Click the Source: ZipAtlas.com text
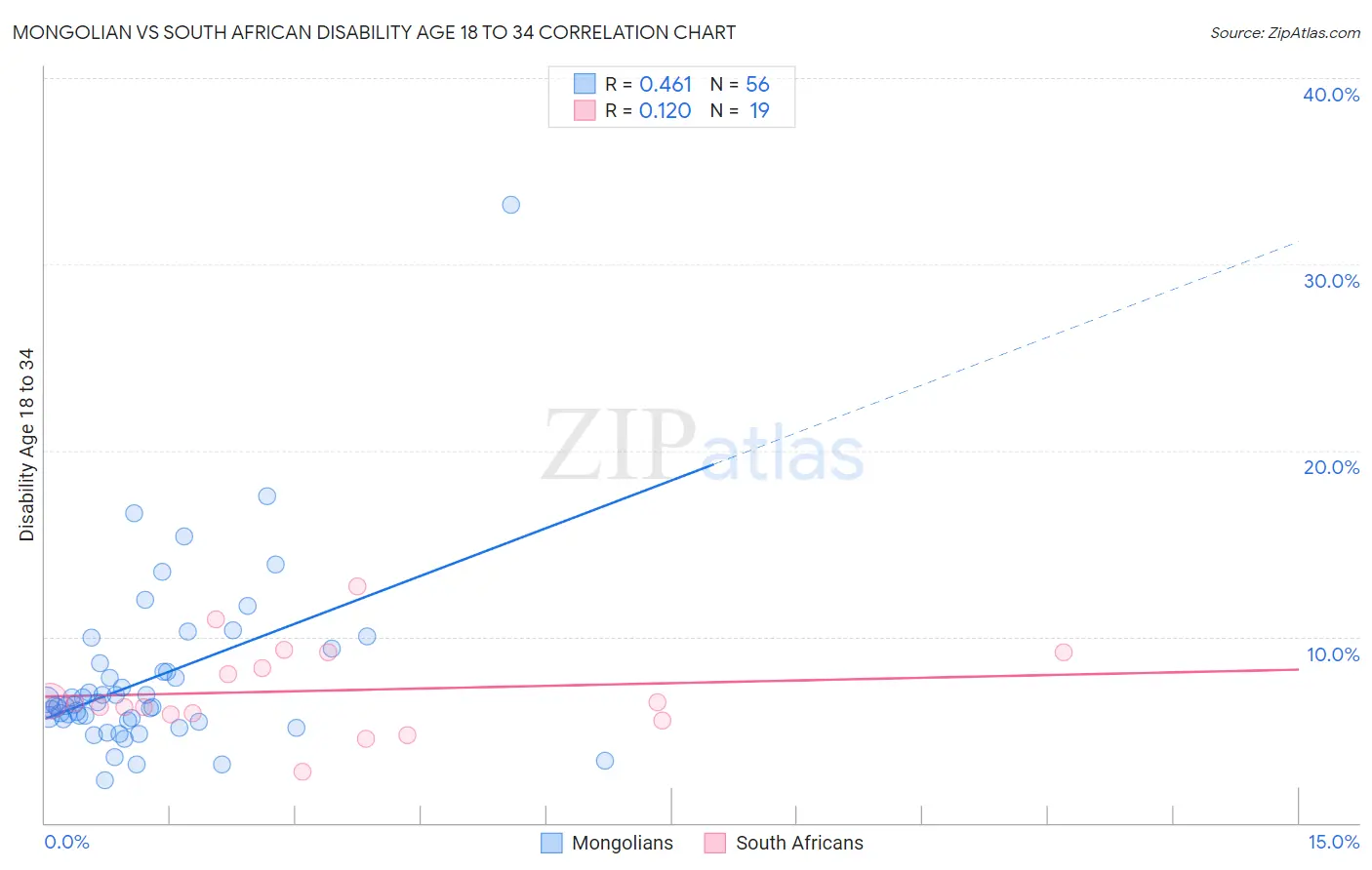The height and width of the screenshot is (870, 1372). point(1285,33)
